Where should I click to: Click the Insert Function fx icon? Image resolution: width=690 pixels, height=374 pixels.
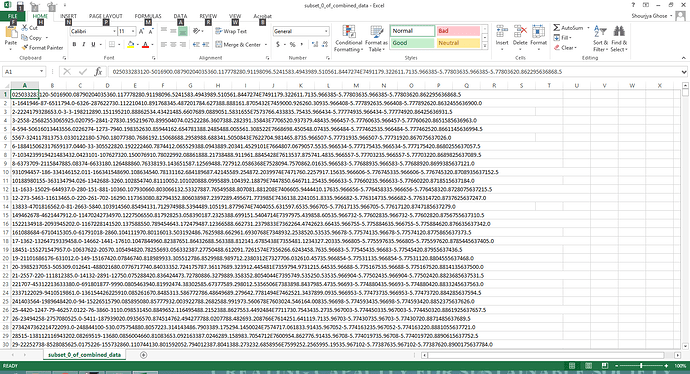tap(99, 71)
